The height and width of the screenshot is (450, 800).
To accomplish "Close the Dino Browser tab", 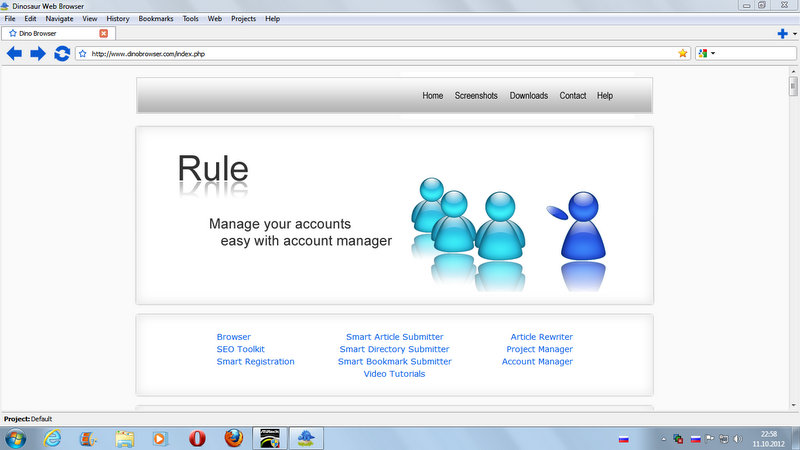I will tap(104, 33).
